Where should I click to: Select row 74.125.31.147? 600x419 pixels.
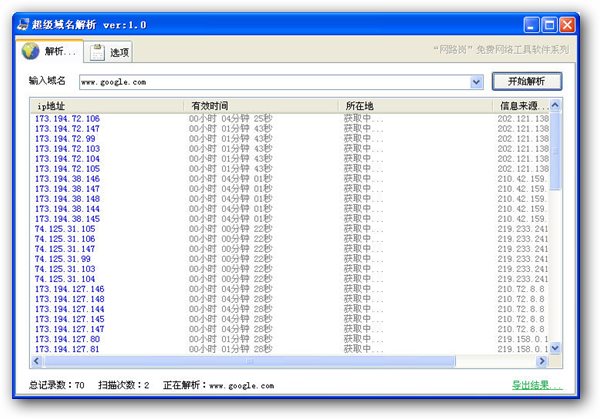(290, 249)
